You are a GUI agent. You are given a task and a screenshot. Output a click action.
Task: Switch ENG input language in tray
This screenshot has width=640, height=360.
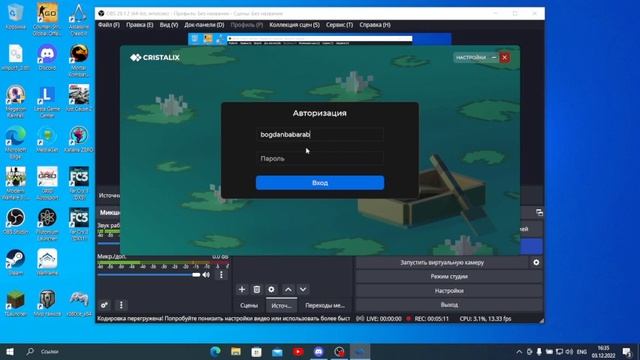(582, 351)
